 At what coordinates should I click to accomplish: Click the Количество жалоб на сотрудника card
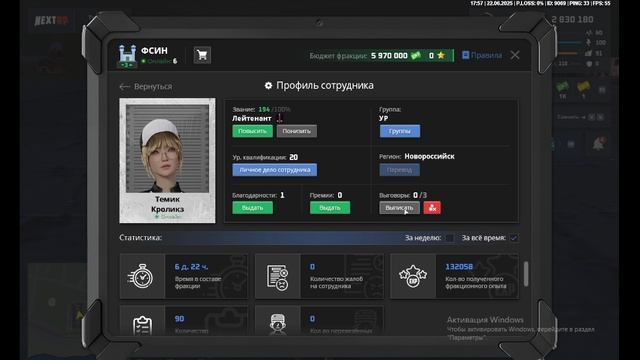click(319, 276)
